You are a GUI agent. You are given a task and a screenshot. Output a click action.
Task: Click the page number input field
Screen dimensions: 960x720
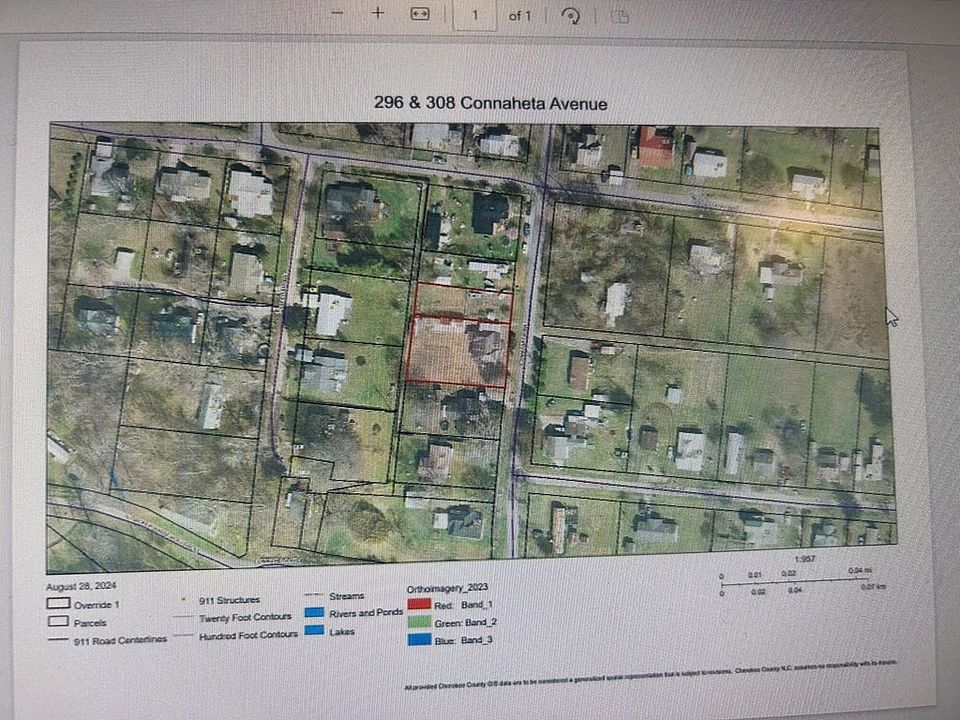pos(474,15)
